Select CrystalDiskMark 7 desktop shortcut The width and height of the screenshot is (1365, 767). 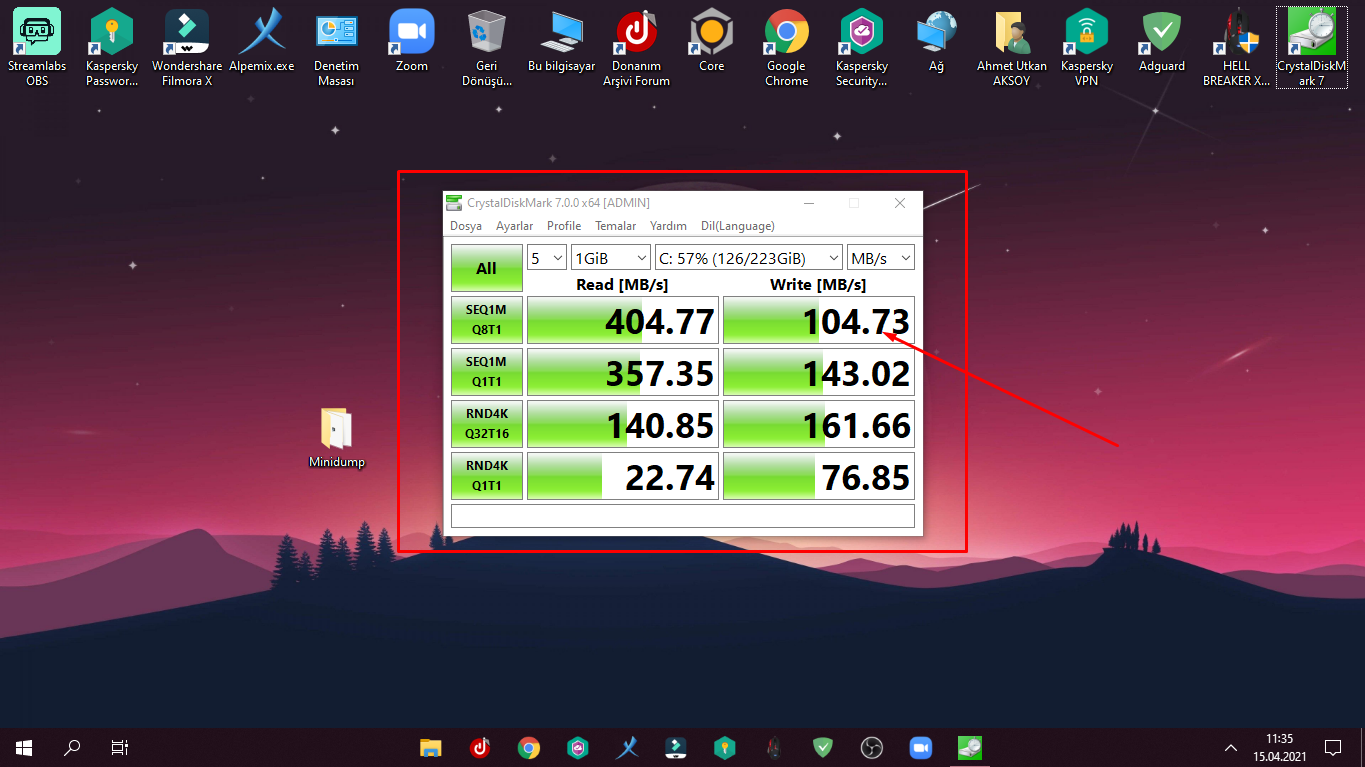(1311, 47)
